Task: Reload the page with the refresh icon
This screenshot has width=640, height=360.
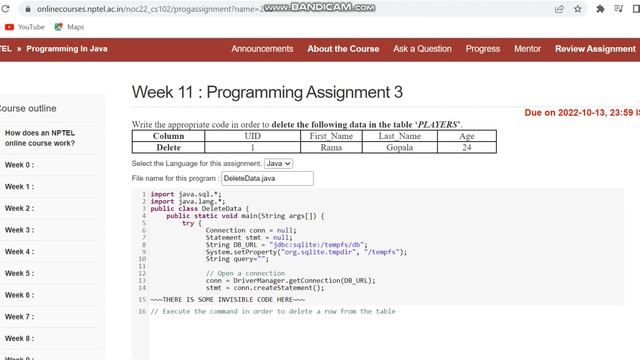Action: click(5, 9)
